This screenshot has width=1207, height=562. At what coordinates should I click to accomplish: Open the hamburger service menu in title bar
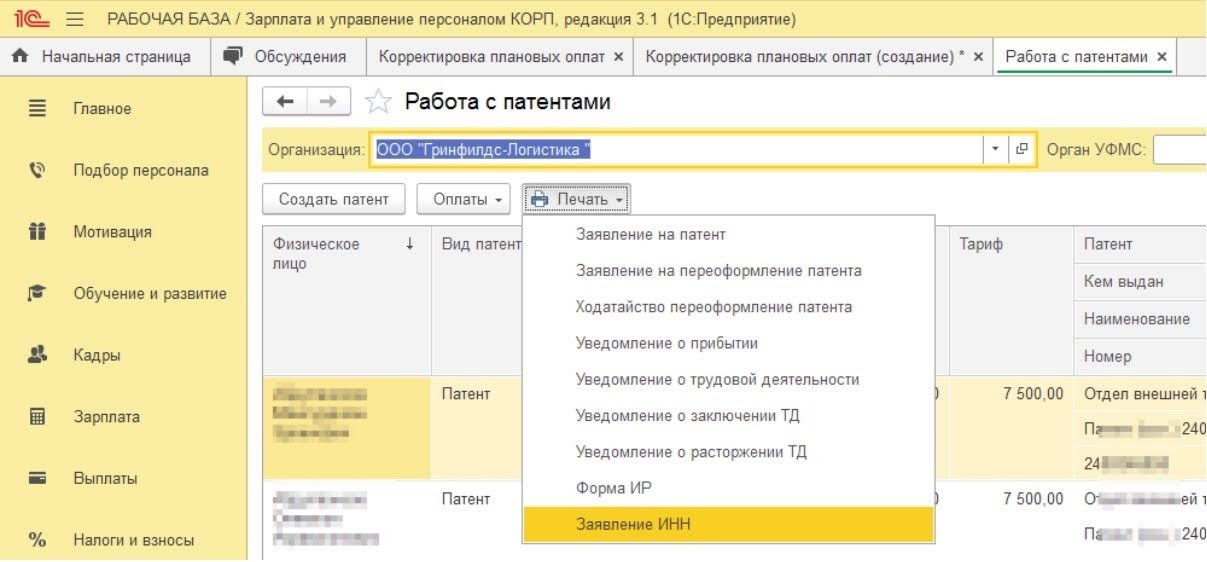pyautogui.click(x=74, y=19)
